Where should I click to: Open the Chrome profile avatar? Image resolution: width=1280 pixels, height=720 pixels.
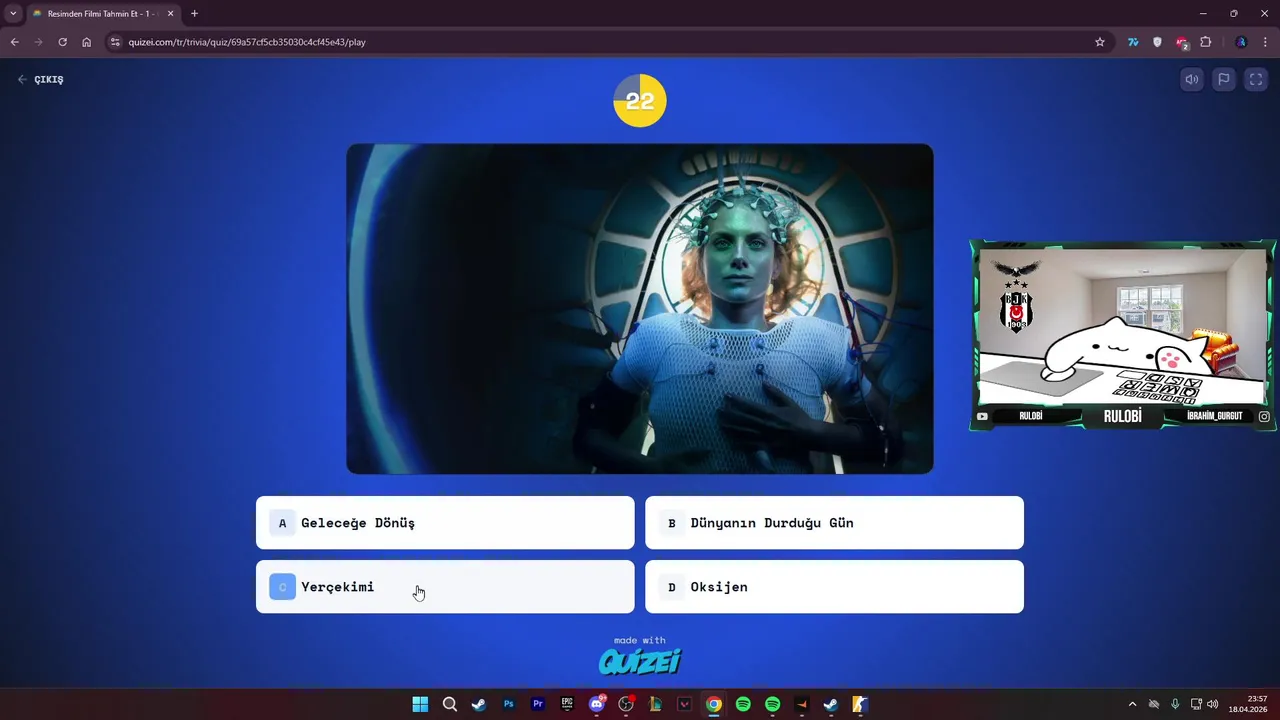coord(1241,42)
